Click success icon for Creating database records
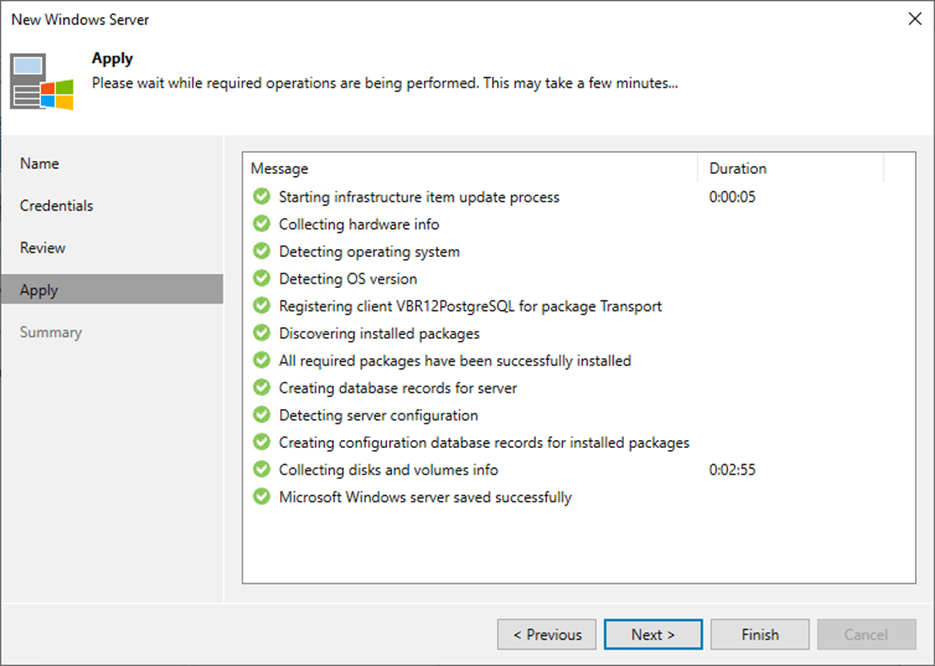This screenshot has height=666, width=935. pyautogui.click(x=262, y=388)
